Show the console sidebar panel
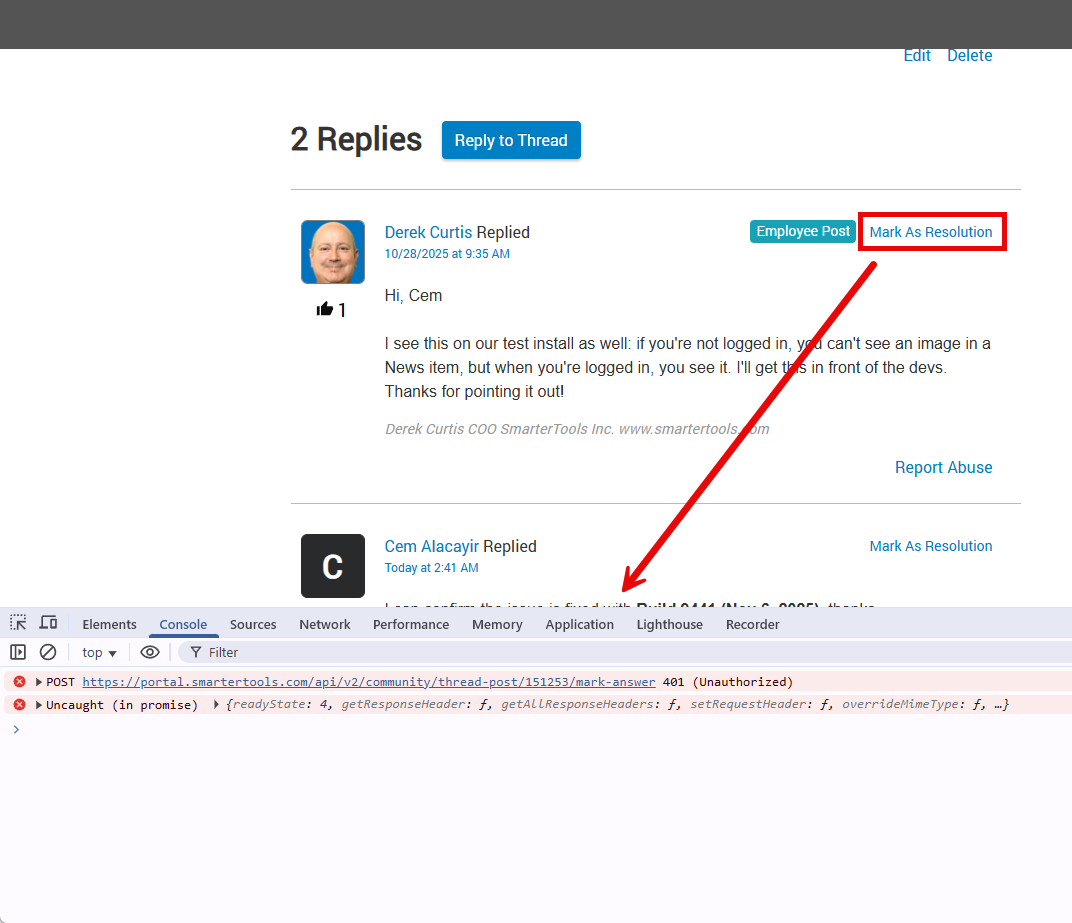Viewport: 1072px width, 923px height. click(x=18, y=652)
